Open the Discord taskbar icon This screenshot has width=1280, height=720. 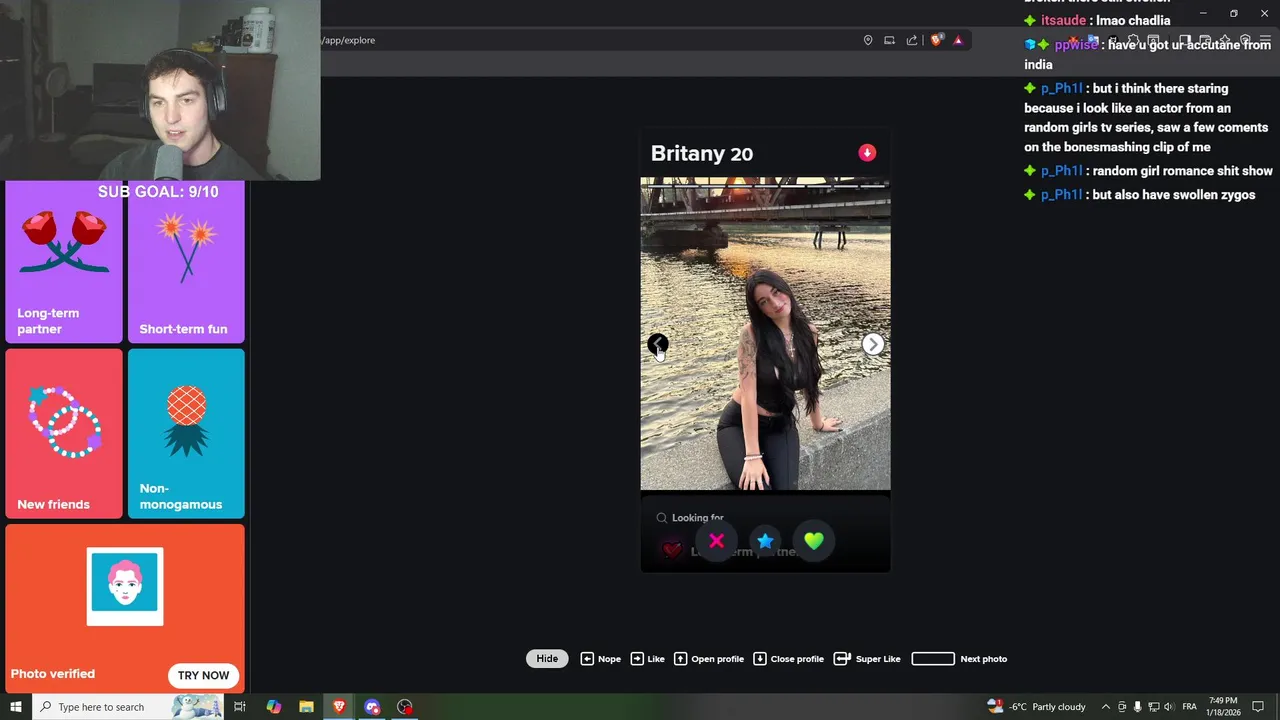[372, 707]
